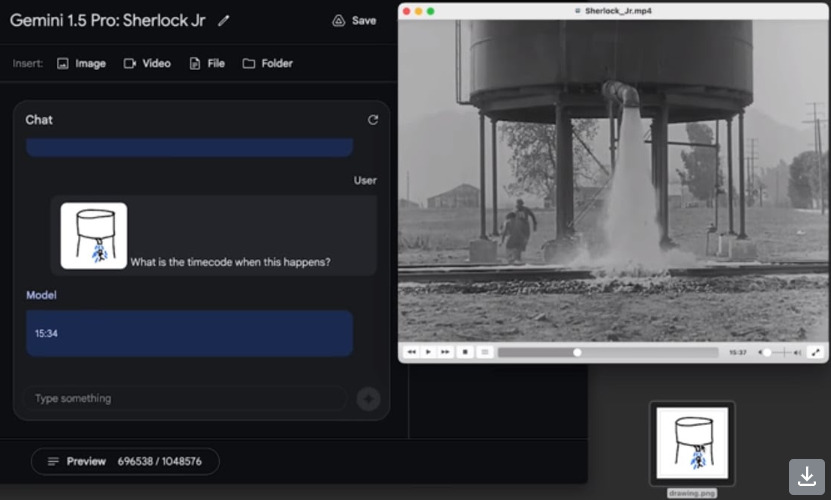Click the pencil icon to rename the prompt title

click(x=224, y=21)
